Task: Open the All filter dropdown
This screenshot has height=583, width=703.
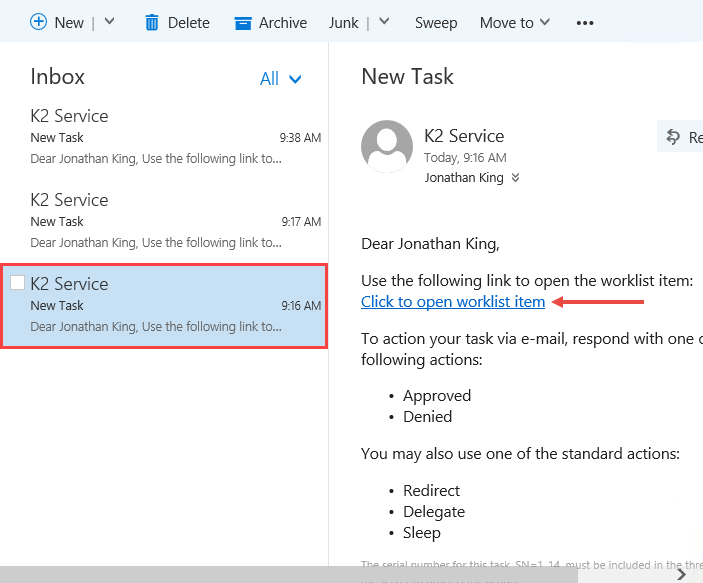Action: point(281,79)
